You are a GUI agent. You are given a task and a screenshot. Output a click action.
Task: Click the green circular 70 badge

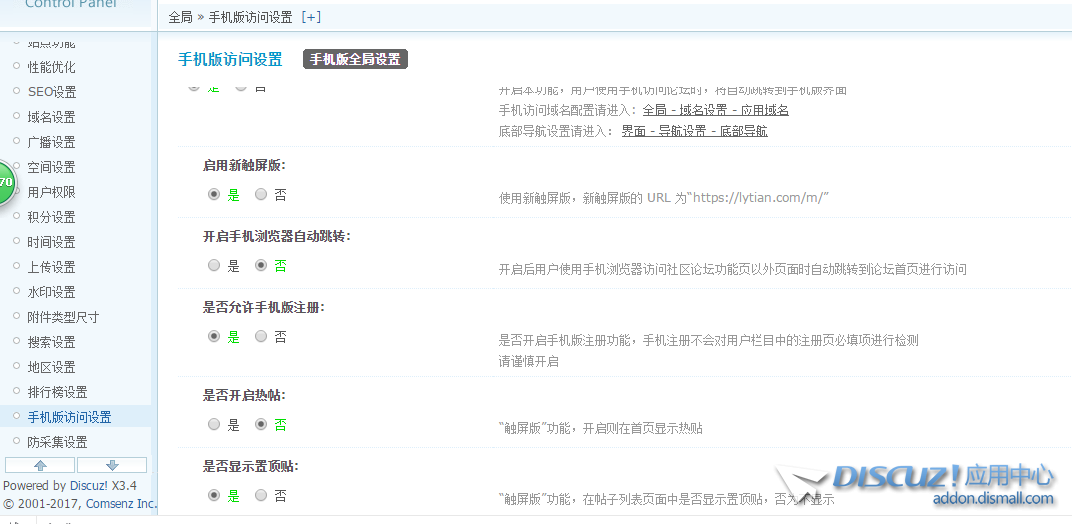pyautogui.click(x=5, y=182)
